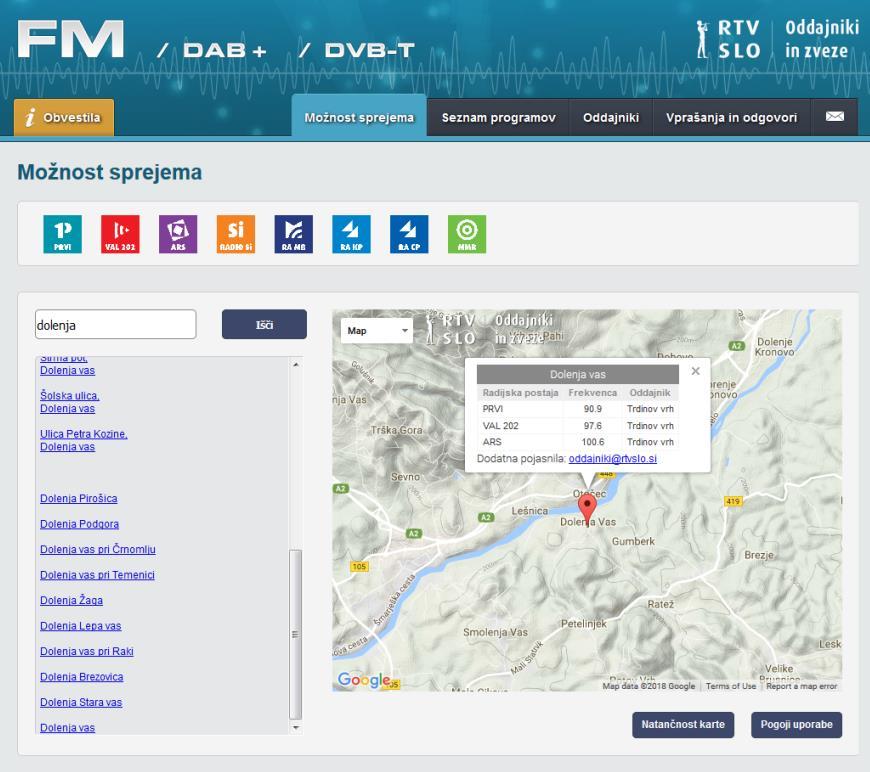Select the Radio Si station icon

coord(236,234)
